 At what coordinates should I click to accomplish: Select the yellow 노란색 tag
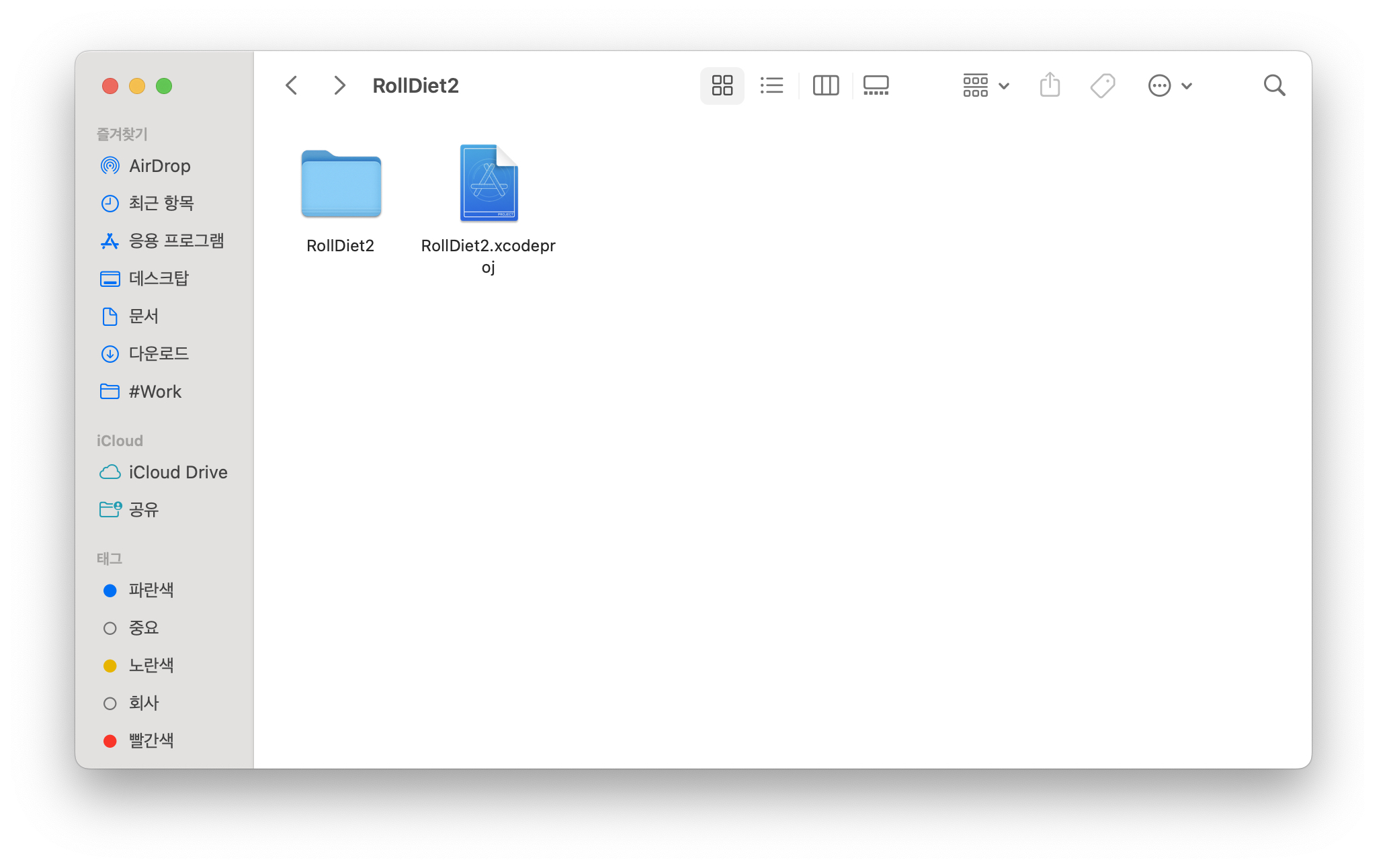tap(164, 666)
